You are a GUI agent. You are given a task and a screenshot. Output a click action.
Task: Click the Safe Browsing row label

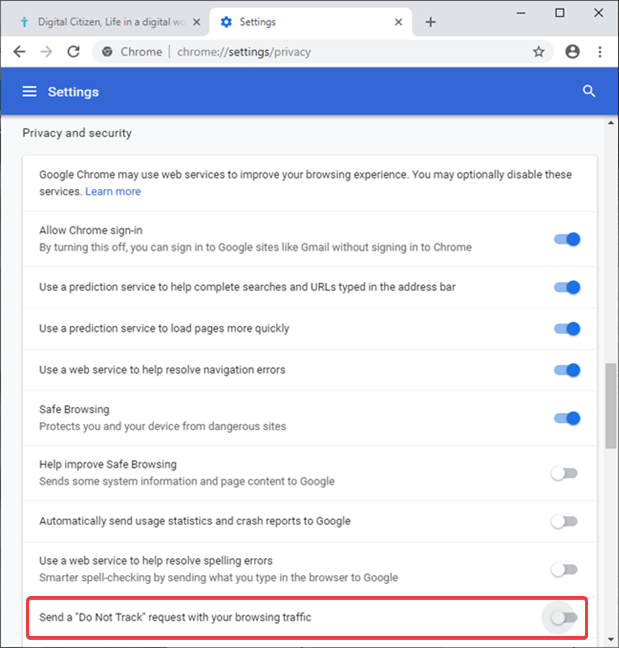(74, 410)
